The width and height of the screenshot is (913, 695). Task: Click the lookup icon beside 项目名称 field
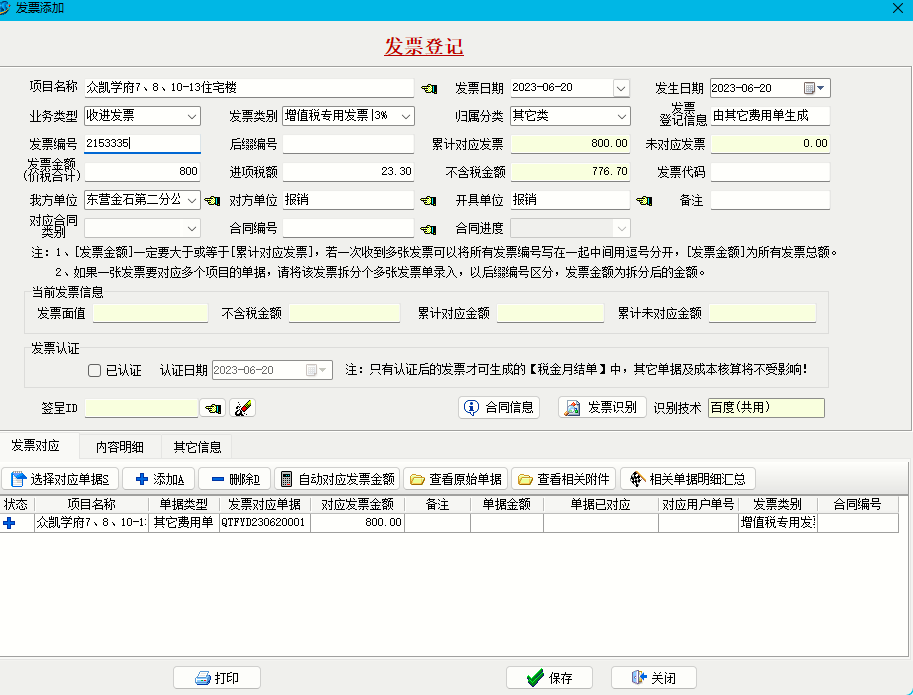pyautogui.click(x=429, y=88)
